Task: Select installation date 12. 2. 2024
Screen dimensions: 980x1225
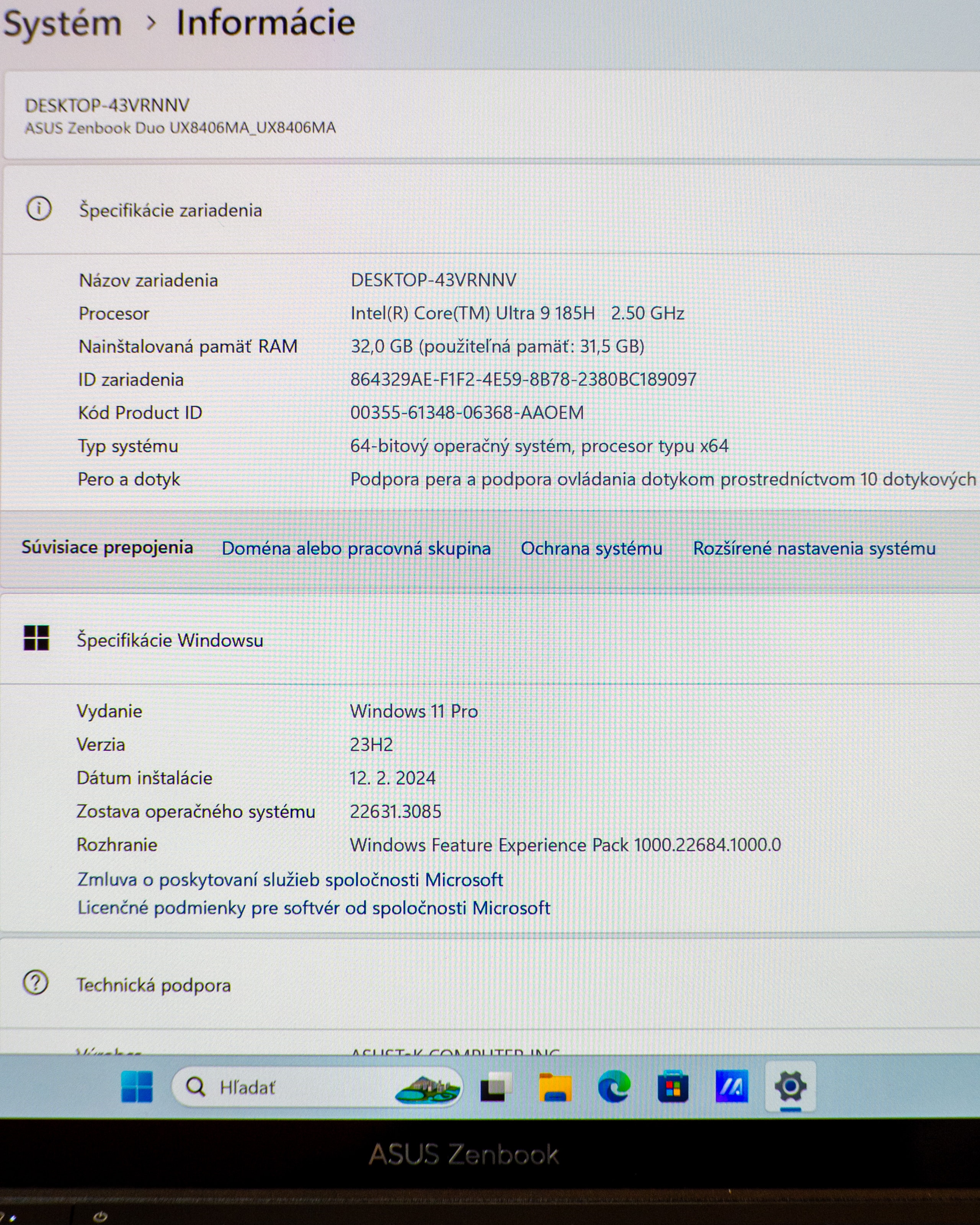Action: [392, 778]
